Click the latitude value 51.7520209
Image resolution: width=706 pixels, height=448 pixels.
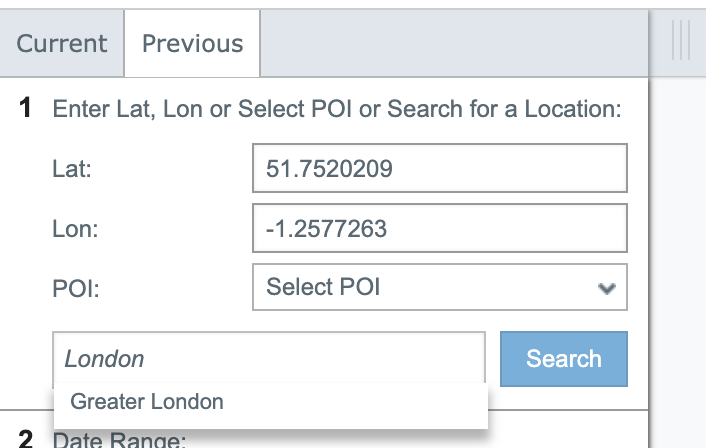click(329, 169)
